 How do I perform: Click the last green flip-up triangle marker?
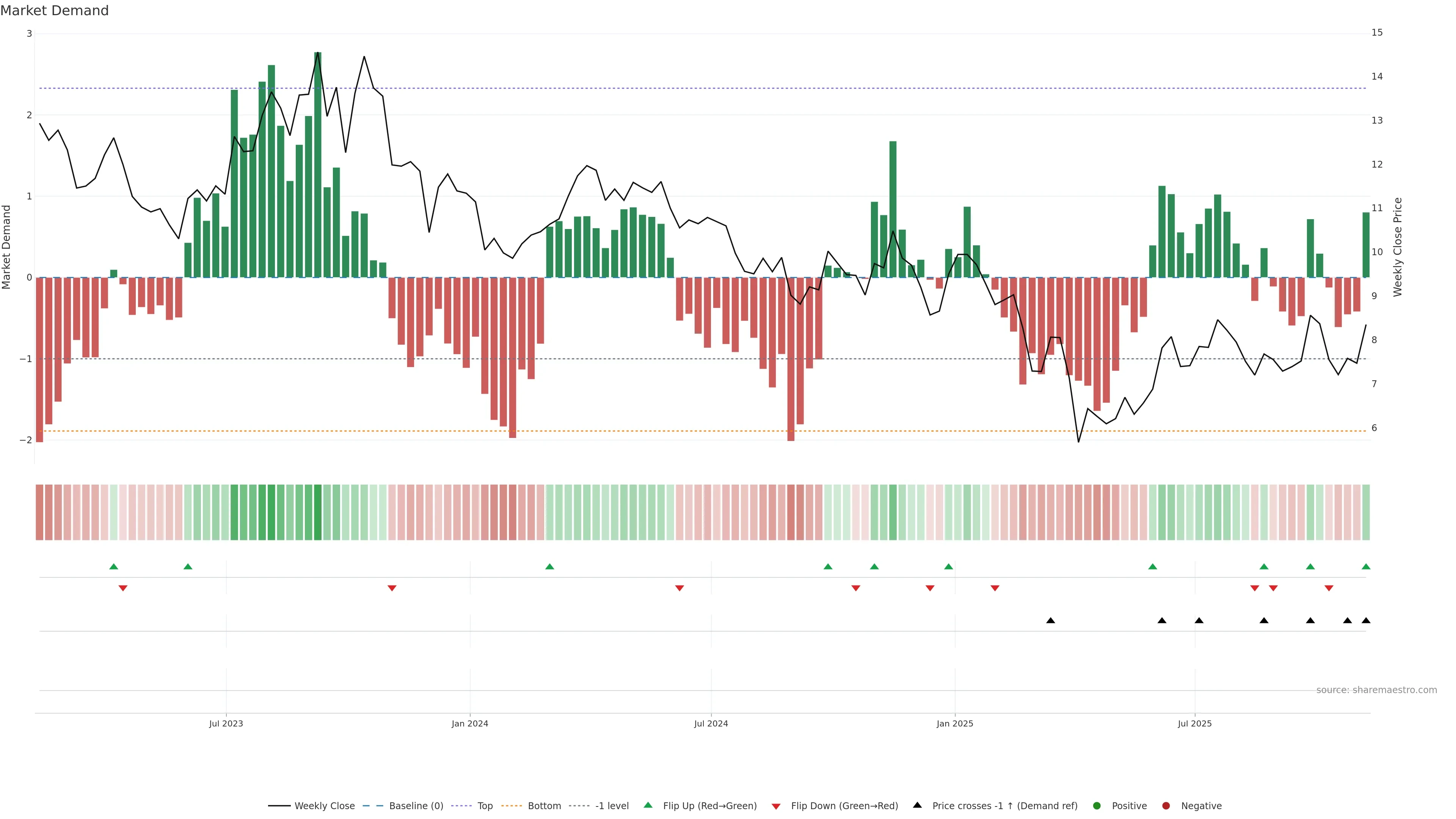1366,567
